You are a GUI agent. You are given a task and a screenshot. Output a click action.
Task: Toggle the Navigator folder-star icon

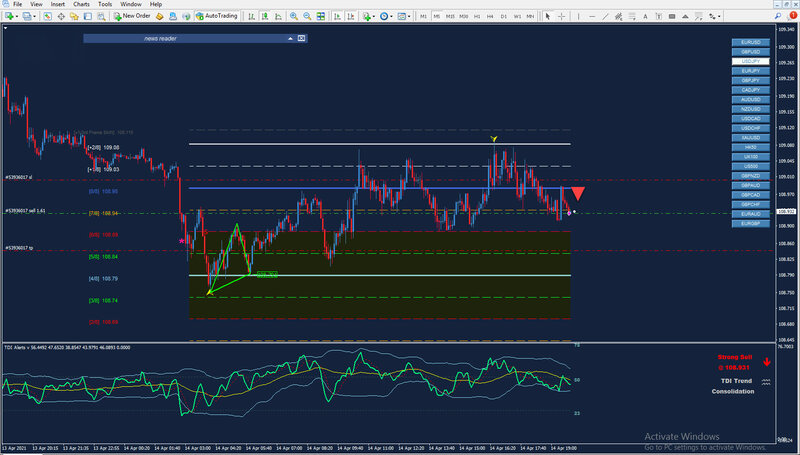click(x=74, y=16)
